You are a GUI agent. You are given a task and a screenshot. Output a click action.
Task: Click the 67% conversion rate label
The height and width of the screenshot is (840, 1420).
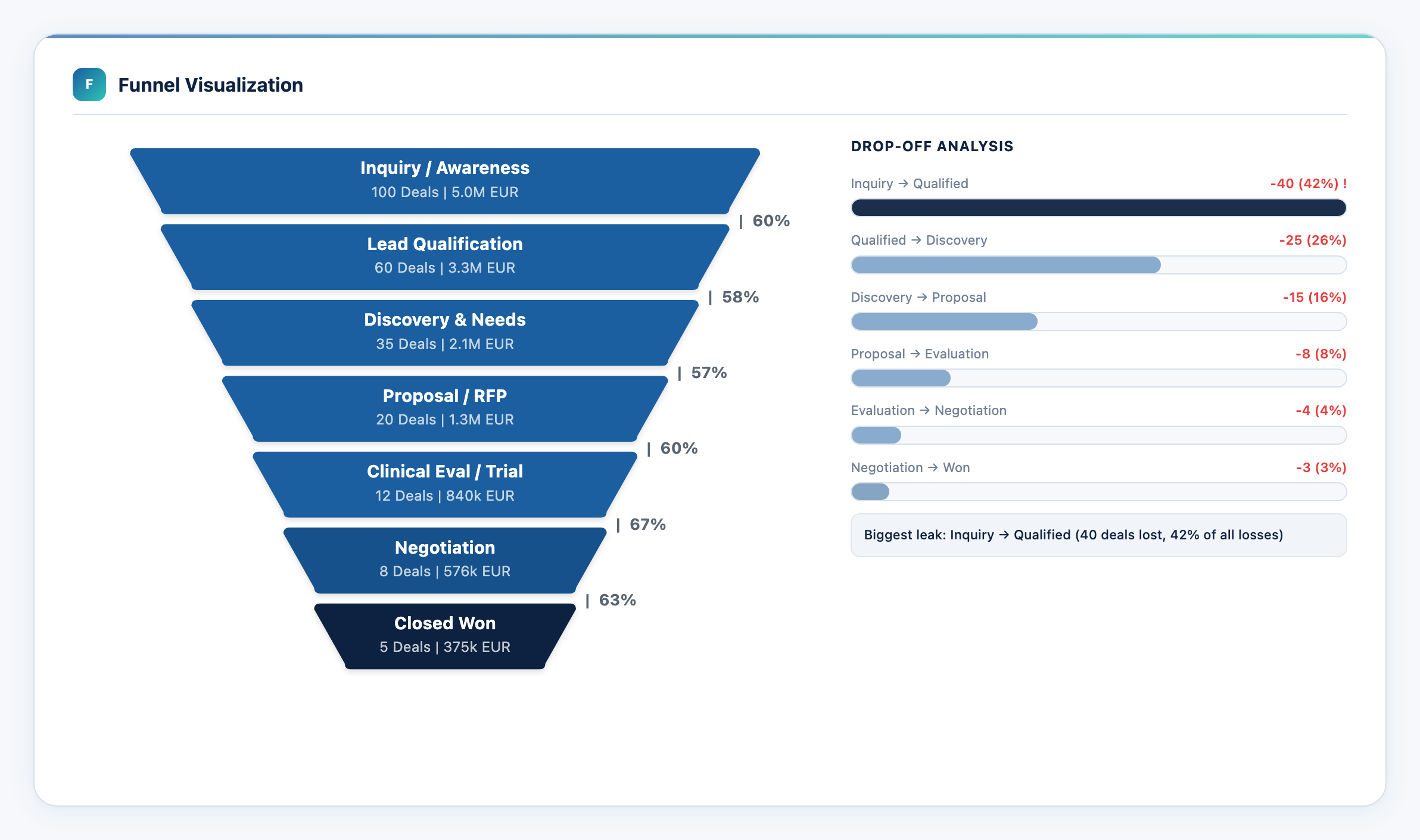[647, 524]
